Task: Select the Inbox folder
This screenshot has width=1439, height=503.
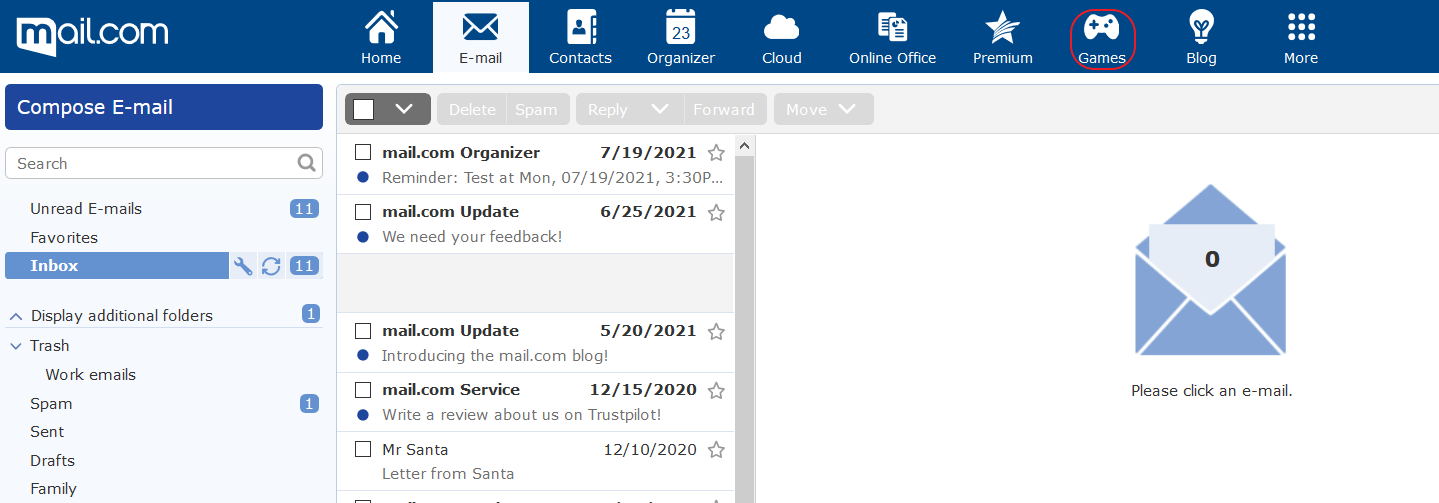Action: [x=117, y=265]
